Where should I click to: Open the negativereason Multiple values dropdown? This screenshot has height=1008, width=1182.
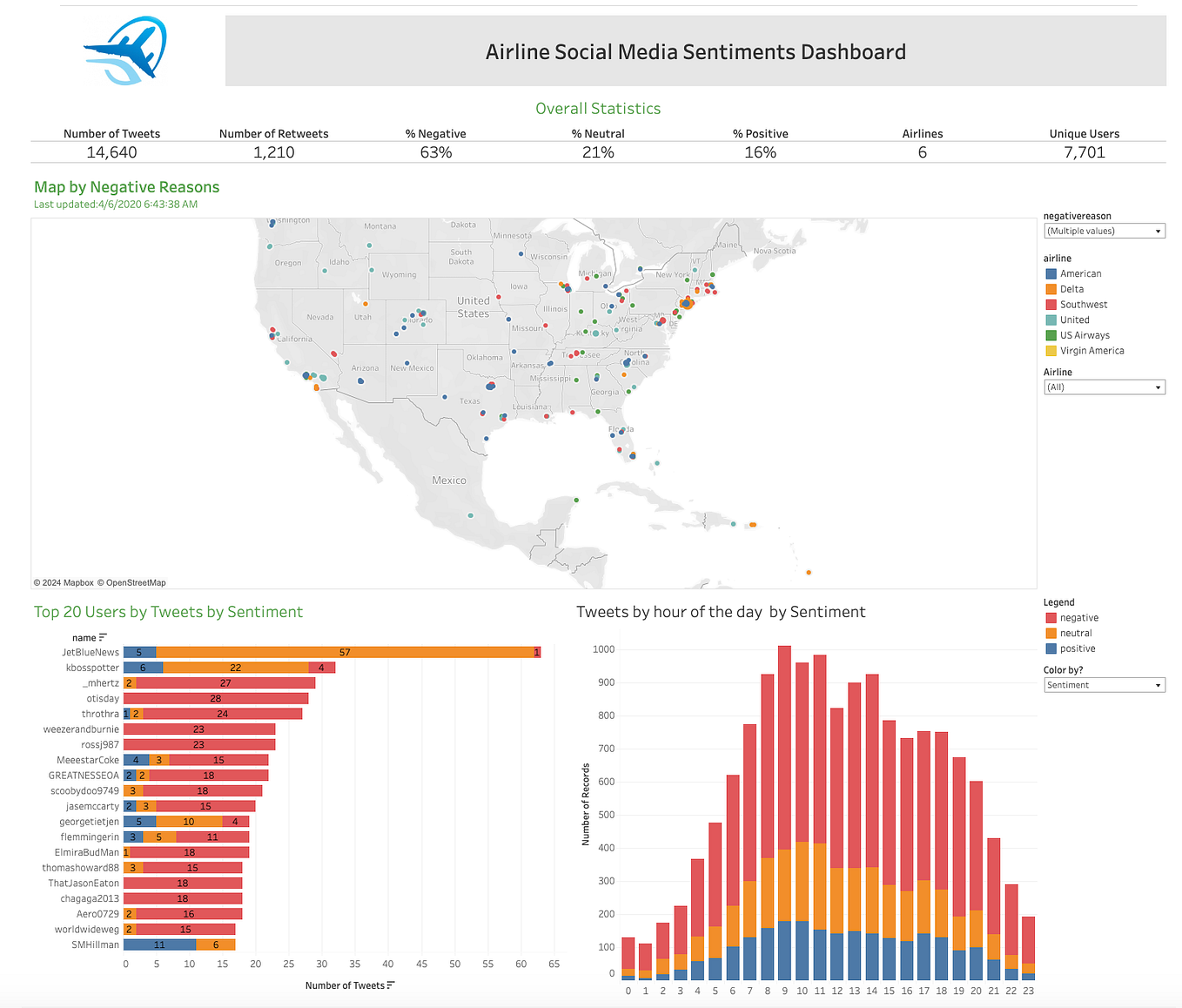click(1157, 231)
